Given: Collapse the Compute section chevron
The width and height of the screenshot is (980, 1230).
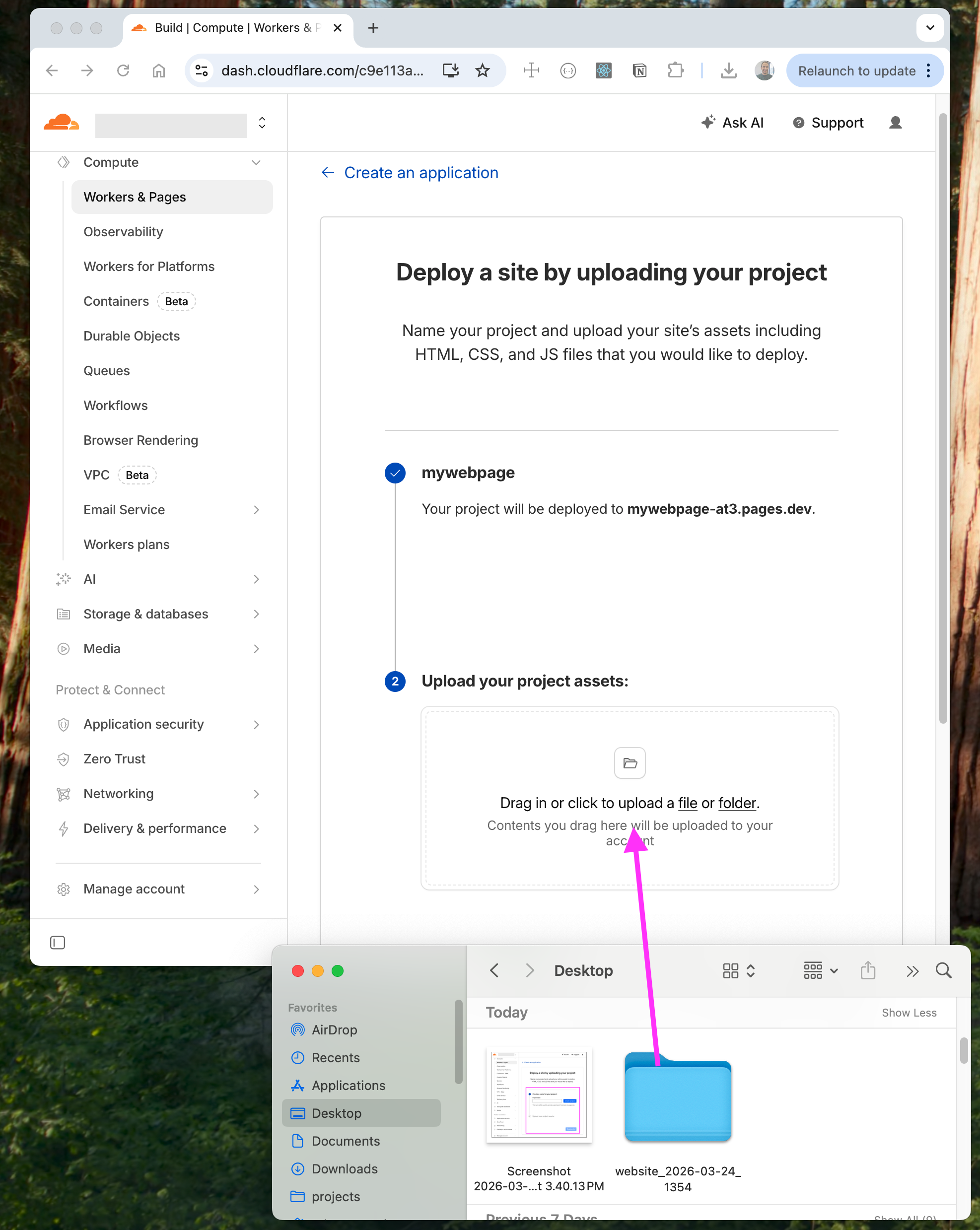Looking at the screenshot, I should point(256,163).
